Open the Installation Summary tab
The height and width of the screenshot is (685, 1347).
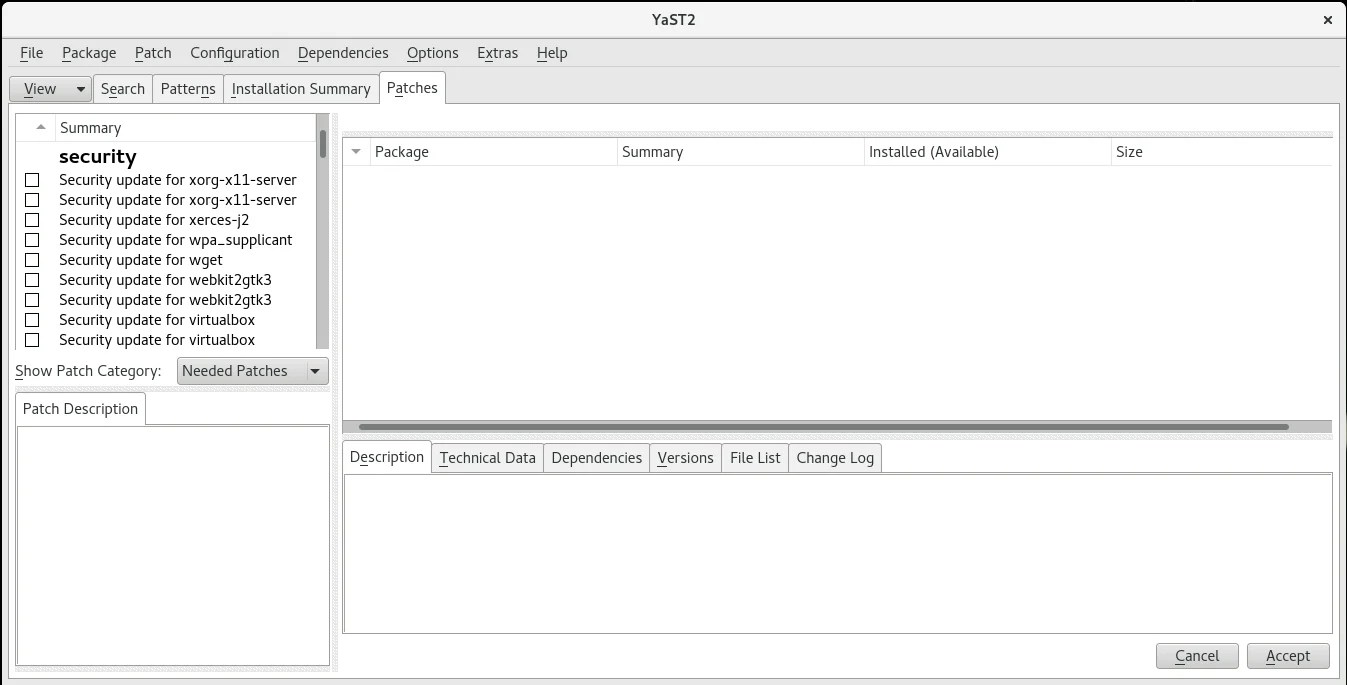pyautogui.click(x=300, y=89)
